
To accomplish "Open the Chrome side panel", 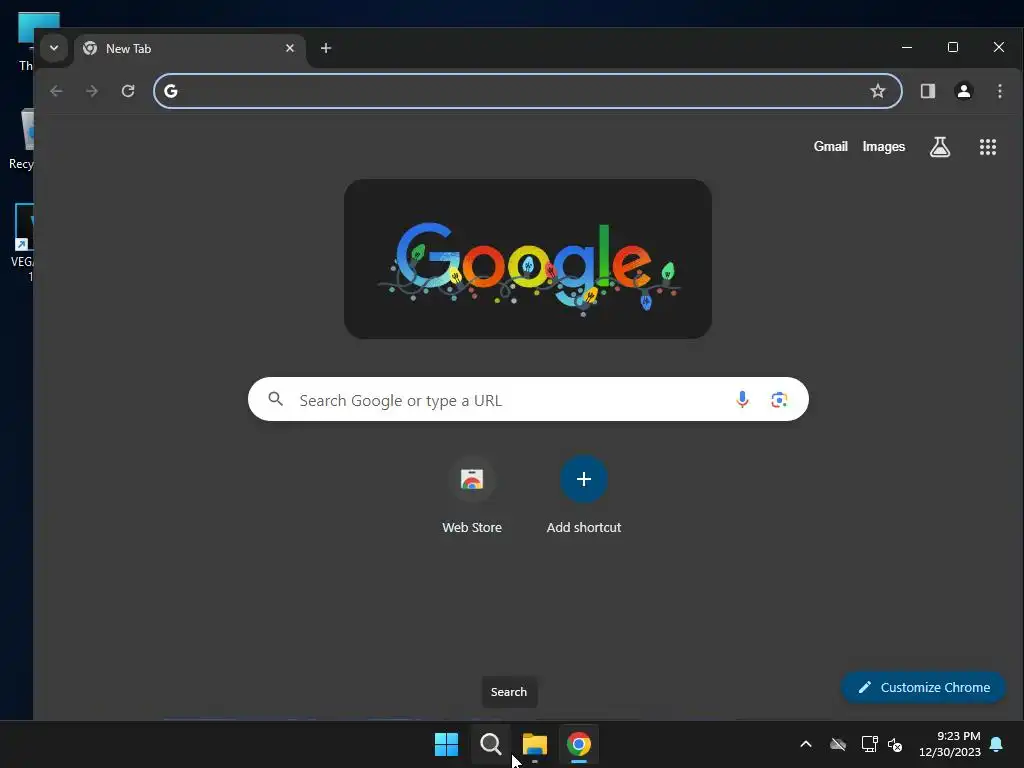I will [928, 91].
